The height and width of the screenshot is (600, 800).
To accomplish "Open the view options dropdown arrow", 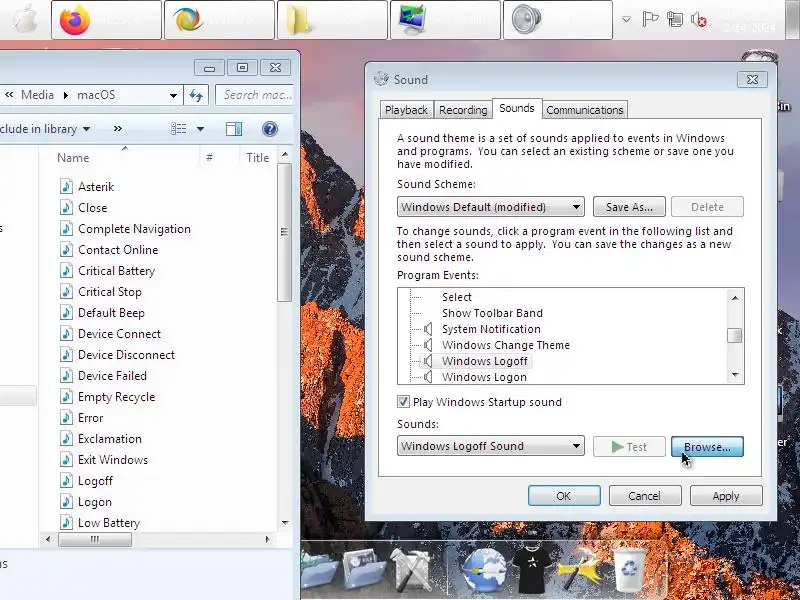I will coord(200,129).
